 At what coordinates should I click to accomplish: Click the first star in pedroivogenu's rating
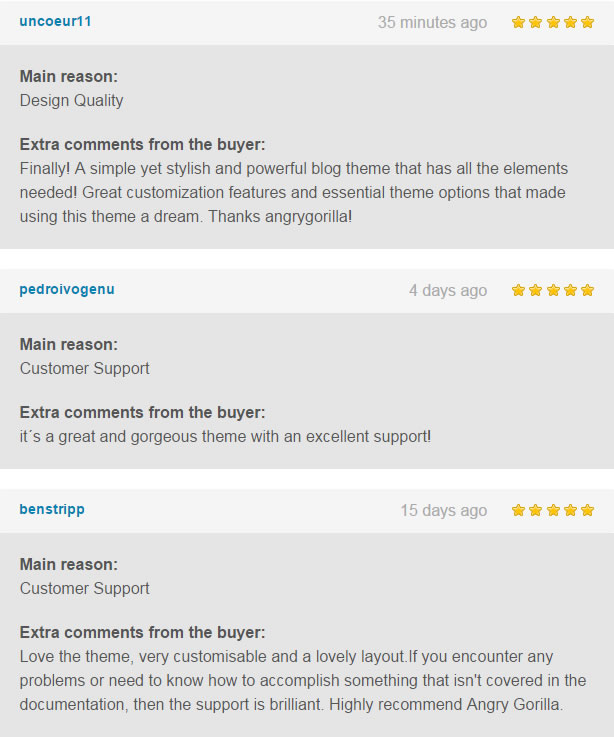pyautogui.click(x=518, y=290)
